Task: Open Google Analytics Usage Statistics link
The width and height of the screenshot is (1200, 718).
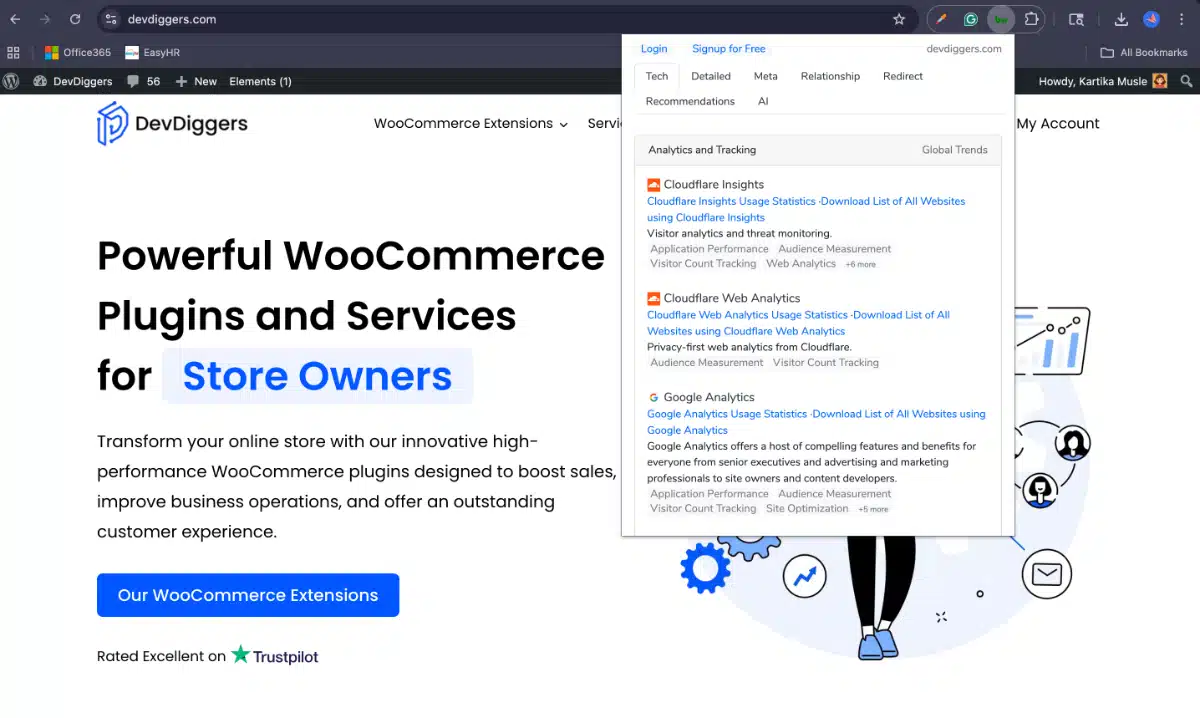Action: tap(727, 414)
